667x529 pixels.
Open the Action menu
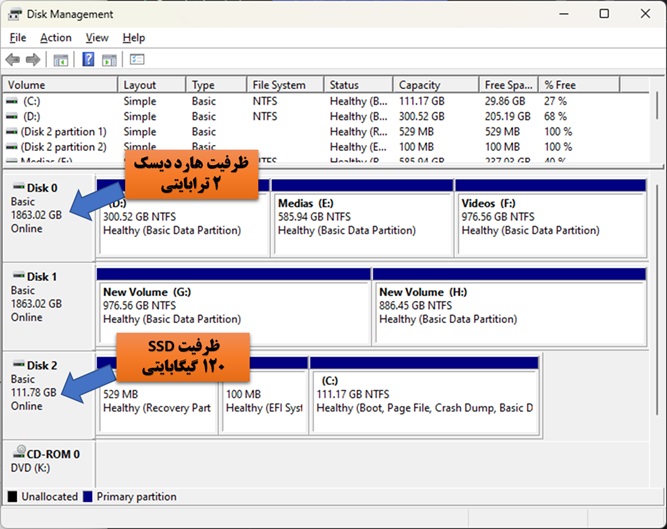coord(56,38)
